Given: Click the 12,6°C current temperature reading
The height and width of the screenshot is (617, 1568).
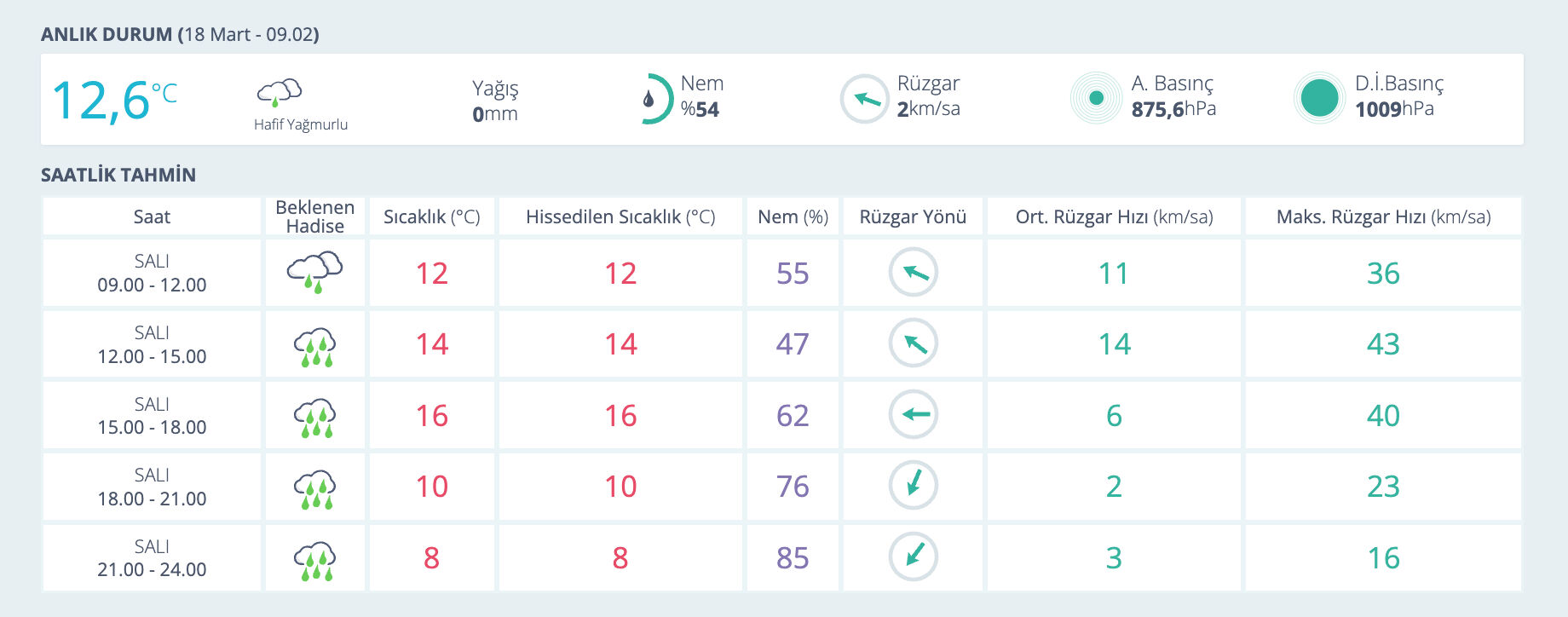Looking at the screenshot, I should pos(114,101).
